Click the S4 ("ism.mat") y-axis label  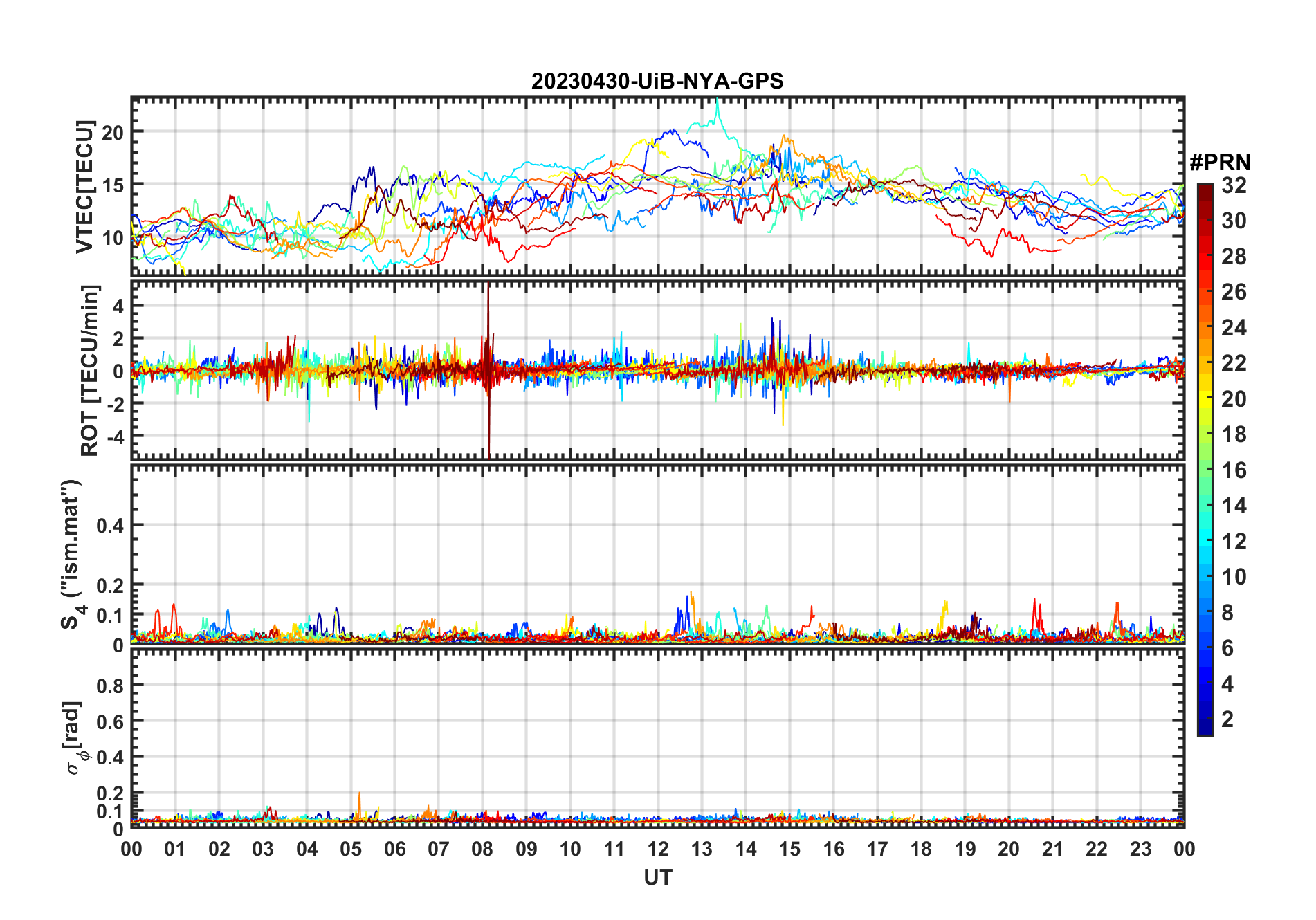[72, 554]
